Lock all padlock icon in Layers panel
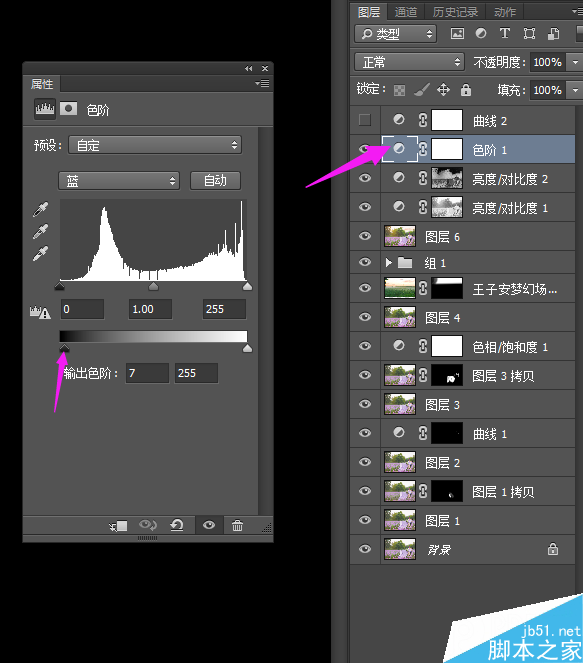This screenshot has width=583, height=663. pos(465,90)
